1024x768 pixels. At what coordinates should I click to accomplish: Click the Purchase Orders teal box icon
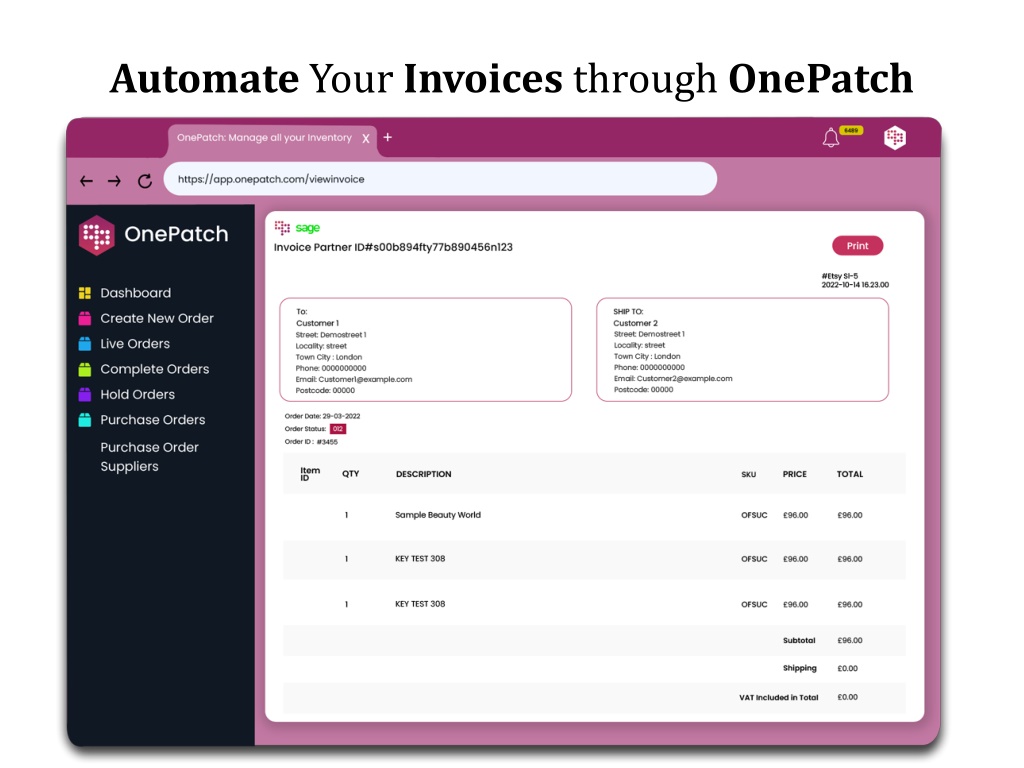pyautogui.click(x=85, y=420)
